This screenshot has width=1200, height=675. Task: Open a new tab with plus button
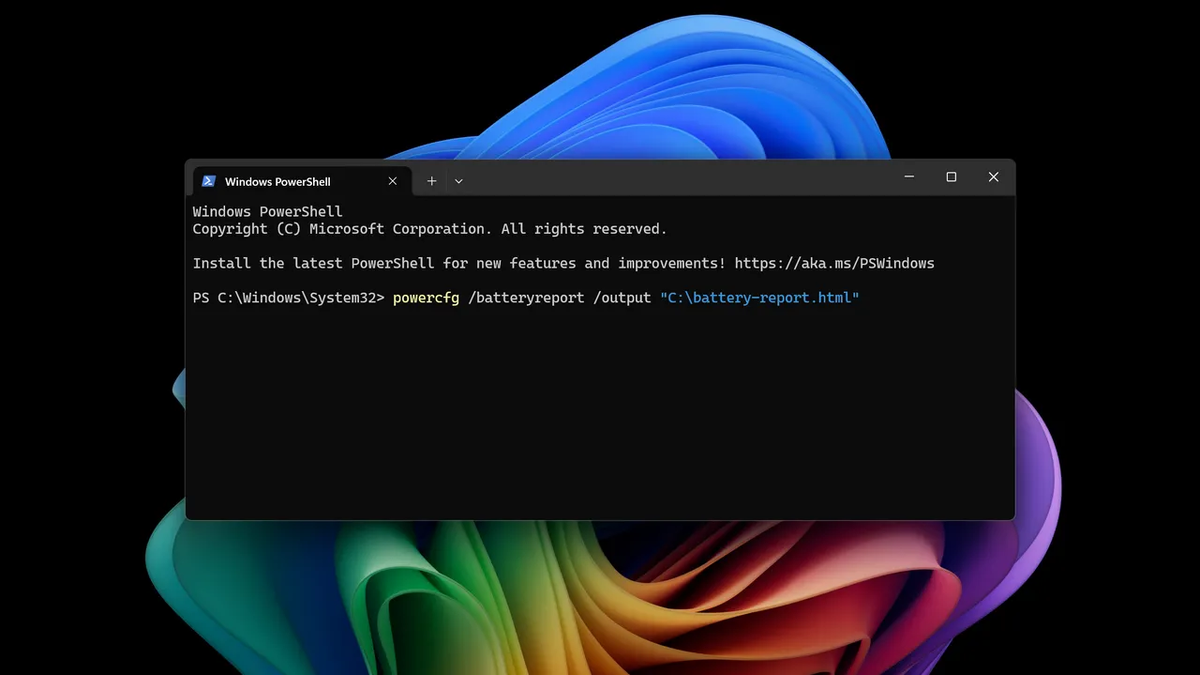pos(432,181)
